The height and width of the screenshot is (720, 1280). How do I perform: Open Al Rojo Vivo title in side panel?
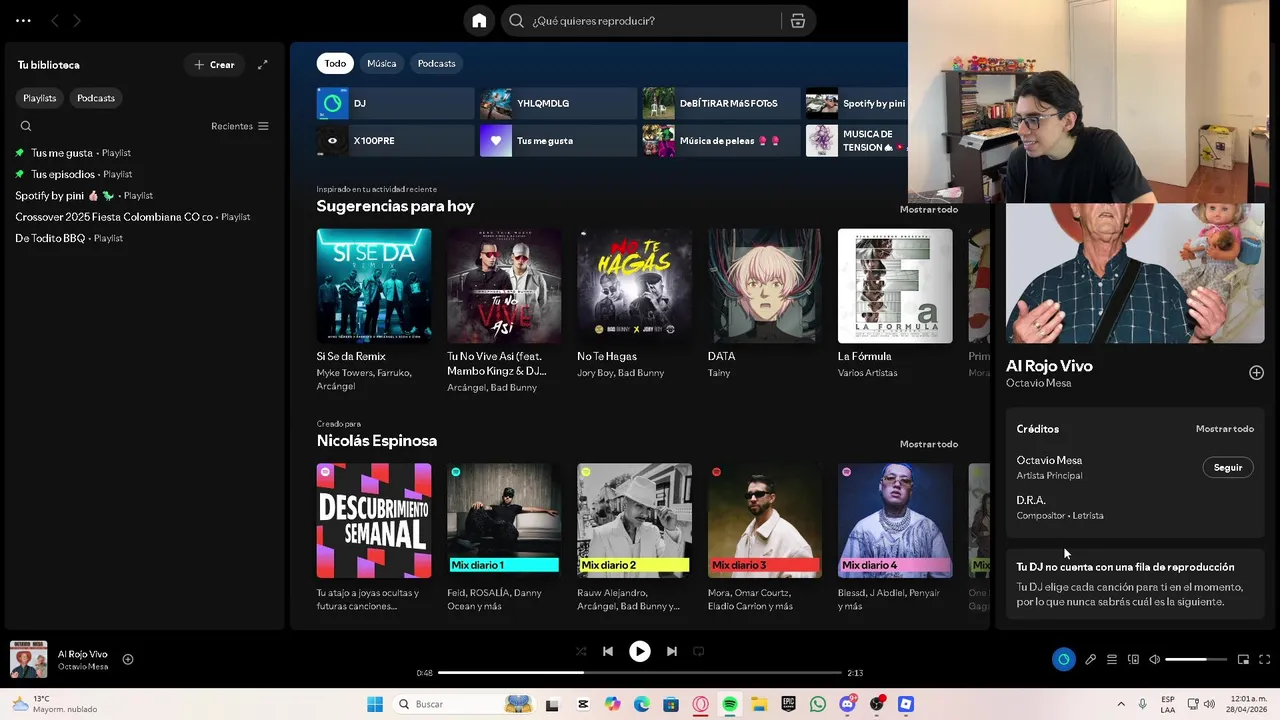coord(1049,366)
